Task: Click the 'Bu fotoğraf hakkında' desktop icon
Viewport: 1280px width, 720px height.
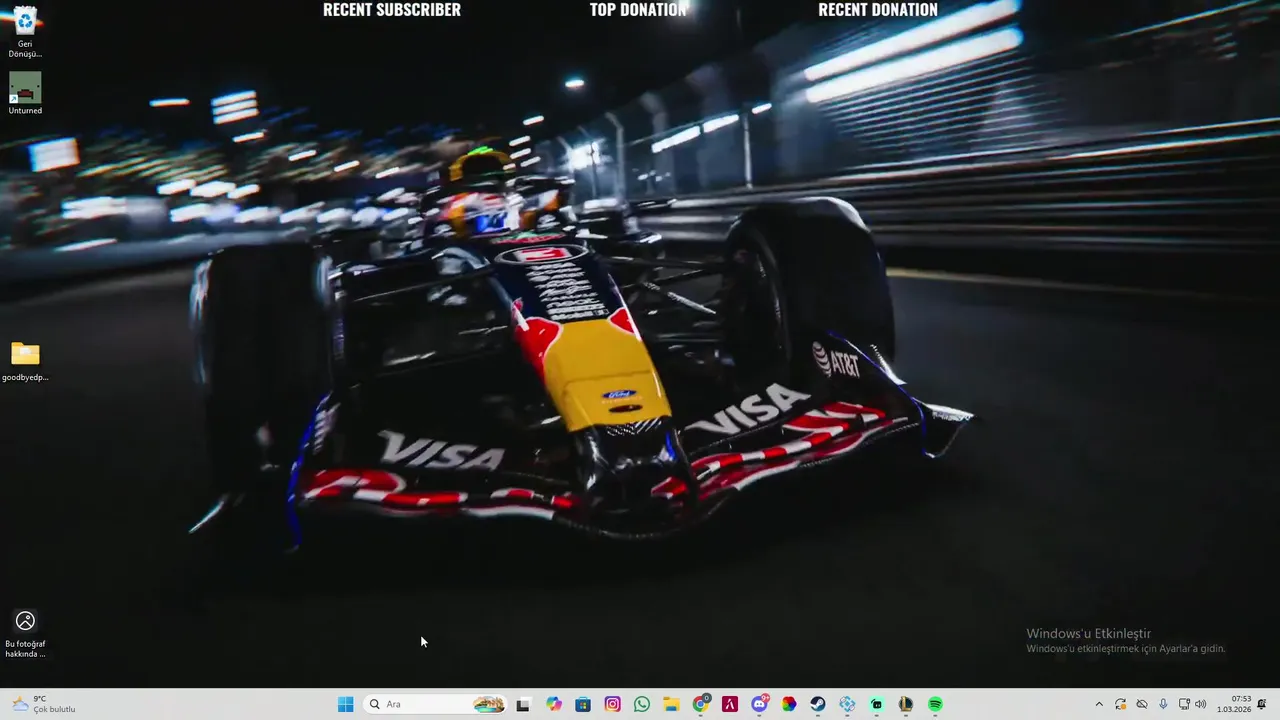Action: [25, 634]
